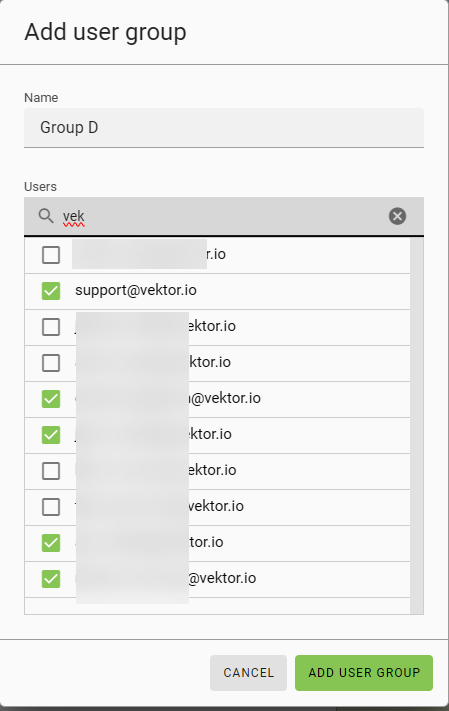This screenshot has width=449, height=711.
Task: Click the Cancel button
Action: (x=248, y=672)
